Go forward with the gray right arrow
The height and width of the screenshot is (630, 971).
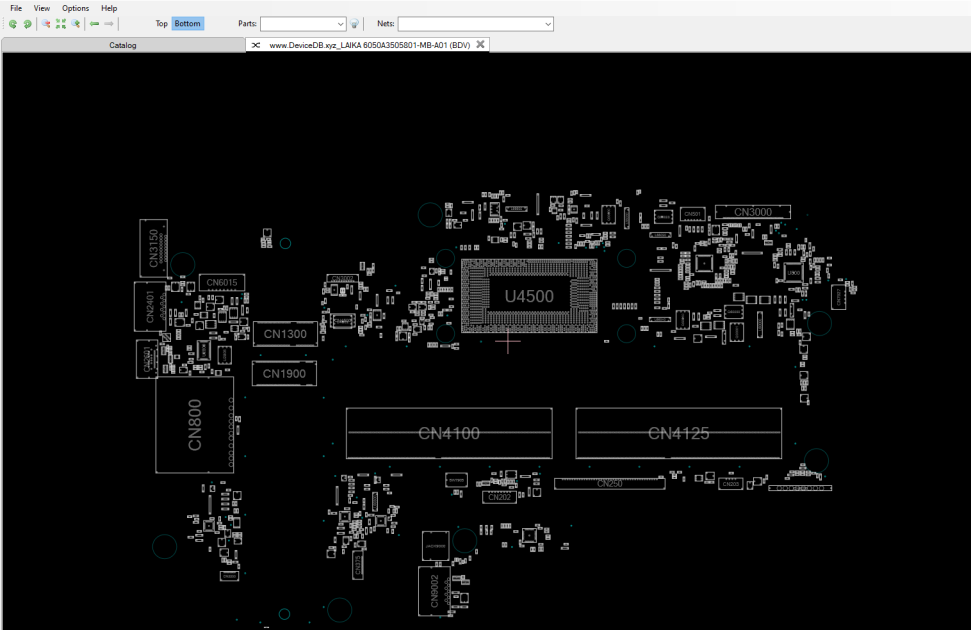[x=109, y=24]
